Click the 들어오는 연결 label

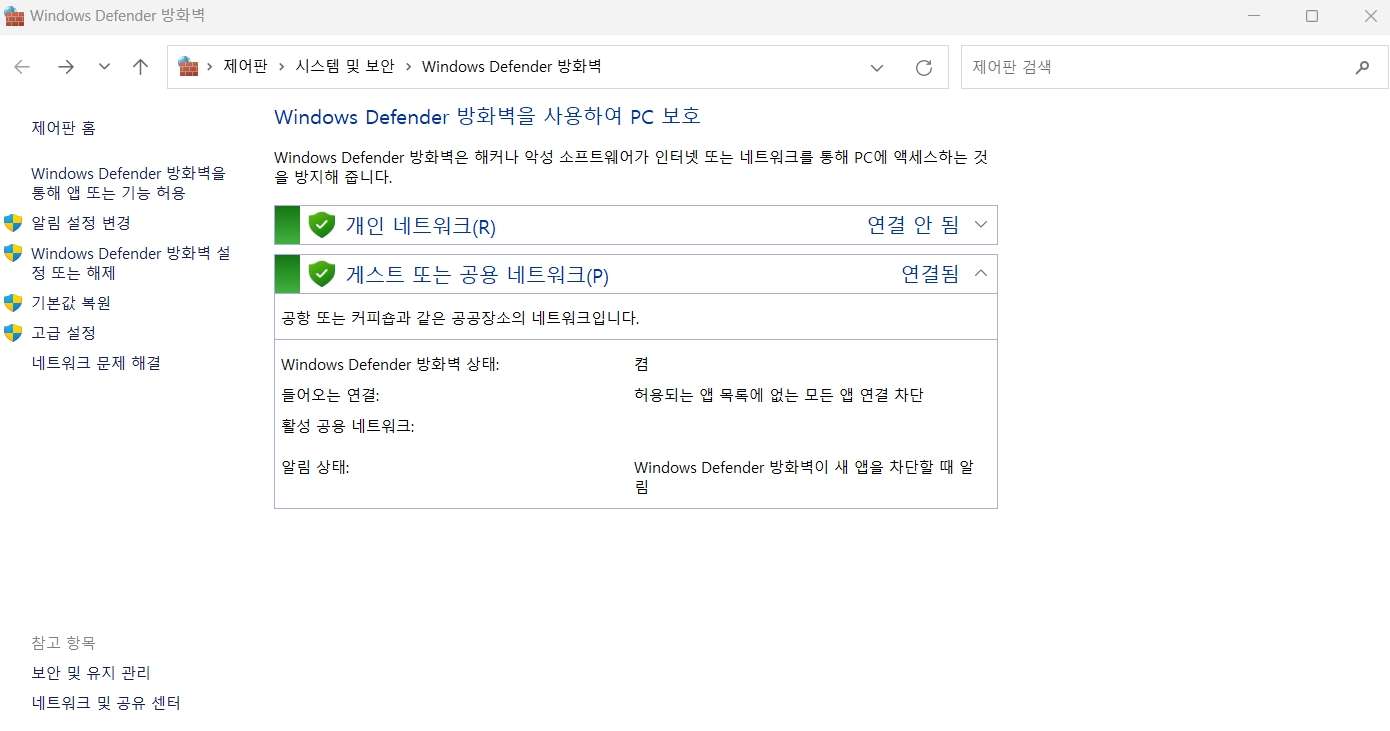point(330,395)
